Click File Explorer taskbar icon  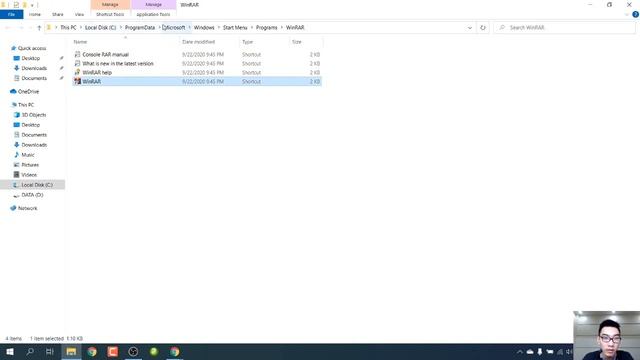point(71,352)
